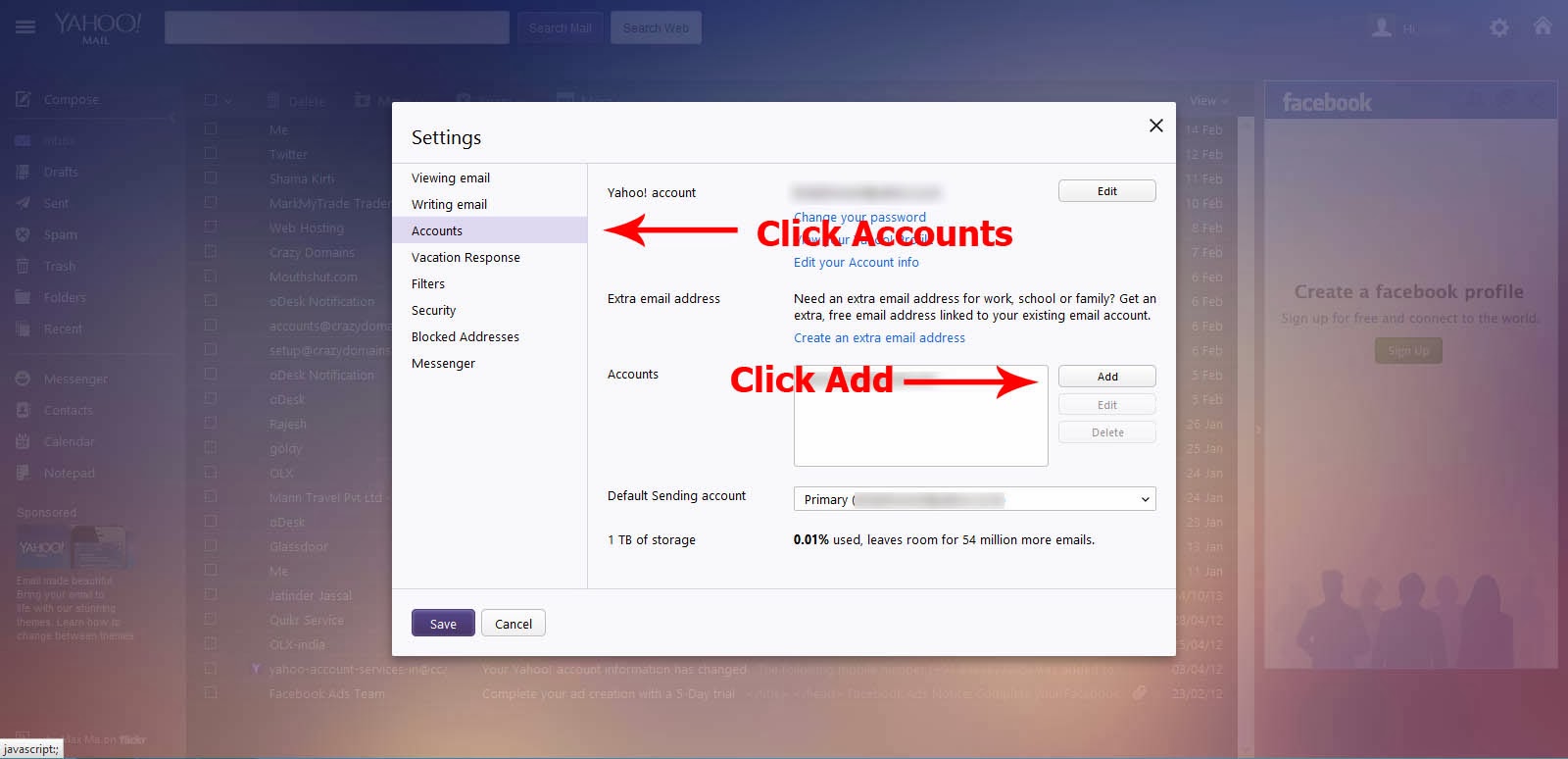Select the checkbox for the Glassdoor email
The height and width of the screenshot is (759, 1568).
click(x=210, y=546)
